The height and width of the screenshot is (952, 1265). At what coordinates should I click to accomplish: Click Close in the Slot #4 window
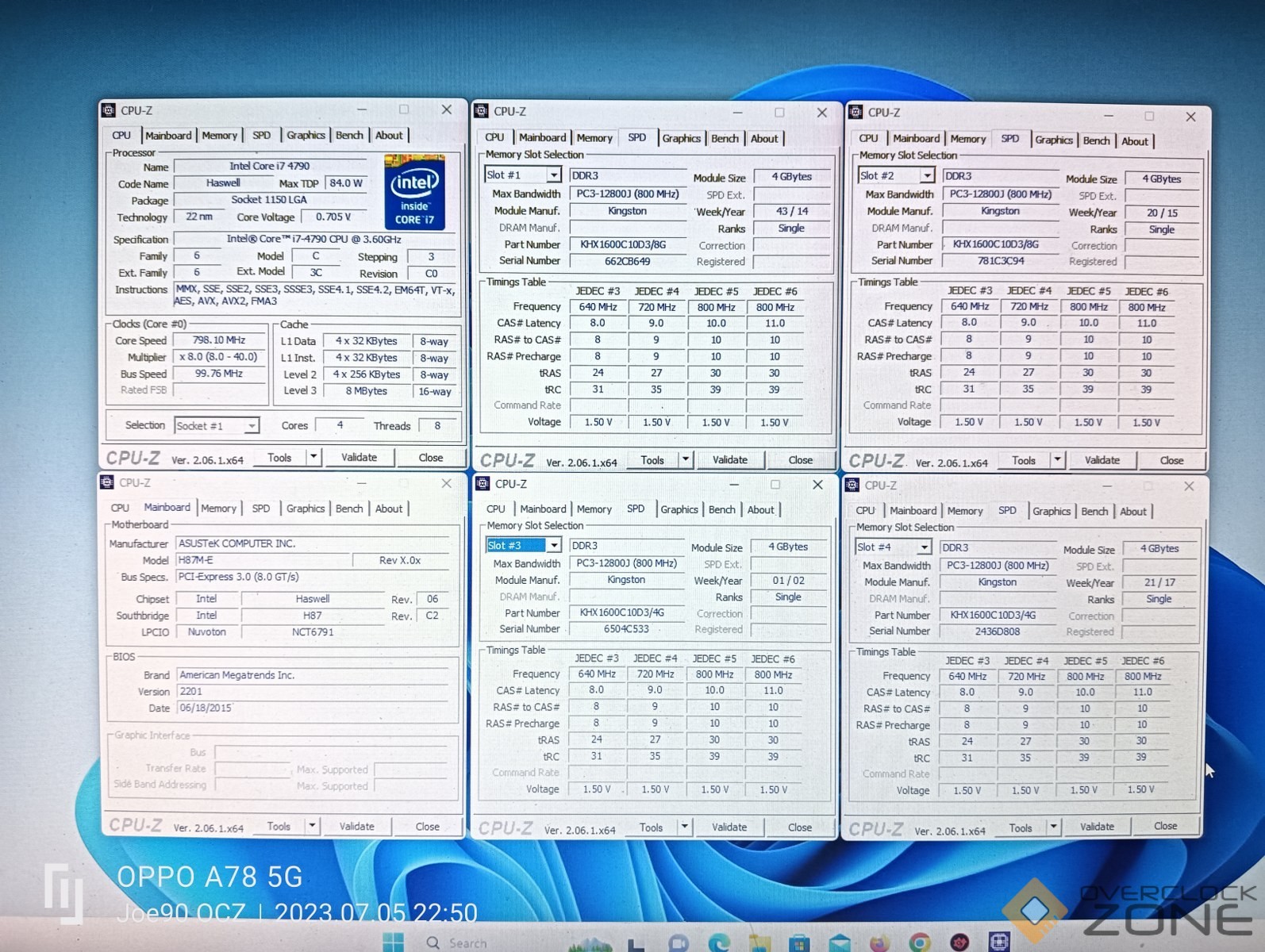[x=1166, y=826]
